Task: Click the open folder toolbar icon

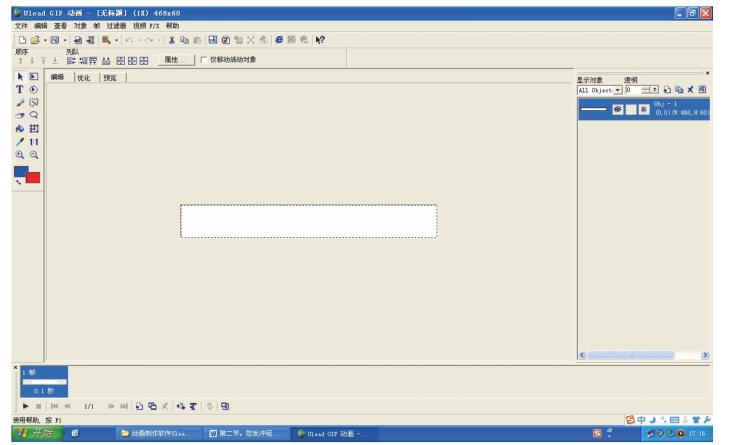Action: click(x=34, y=40)
